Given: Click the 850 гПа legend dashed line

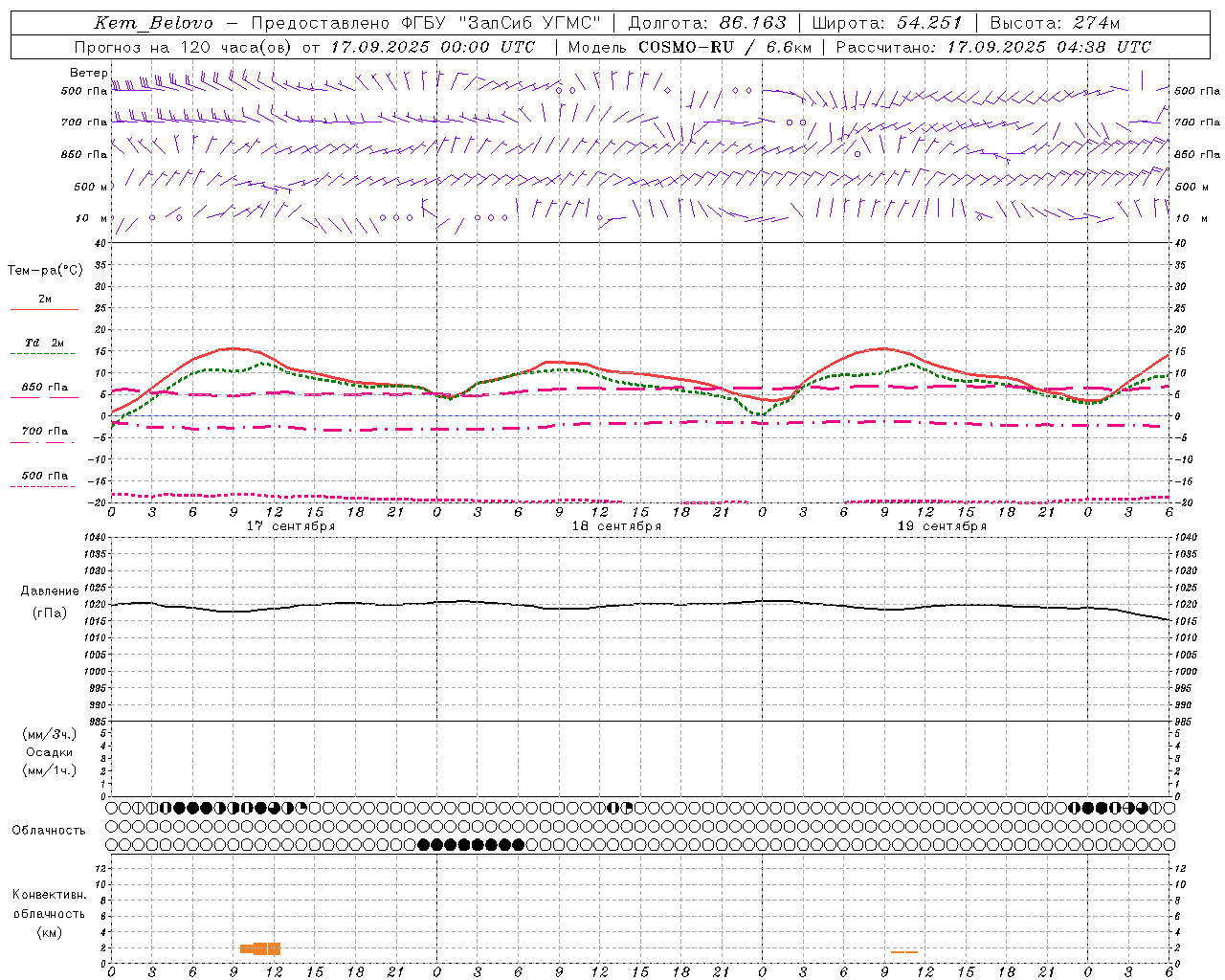Looking at the screenshot, I should [44, 397].
